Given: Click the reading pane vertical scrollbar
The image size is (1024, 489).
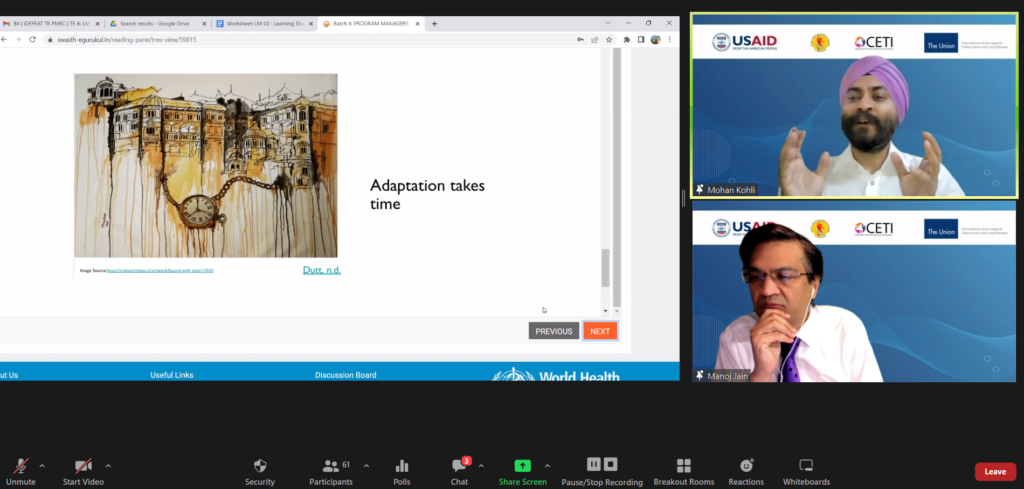Looking at the screenshot, I should (604, 268).
